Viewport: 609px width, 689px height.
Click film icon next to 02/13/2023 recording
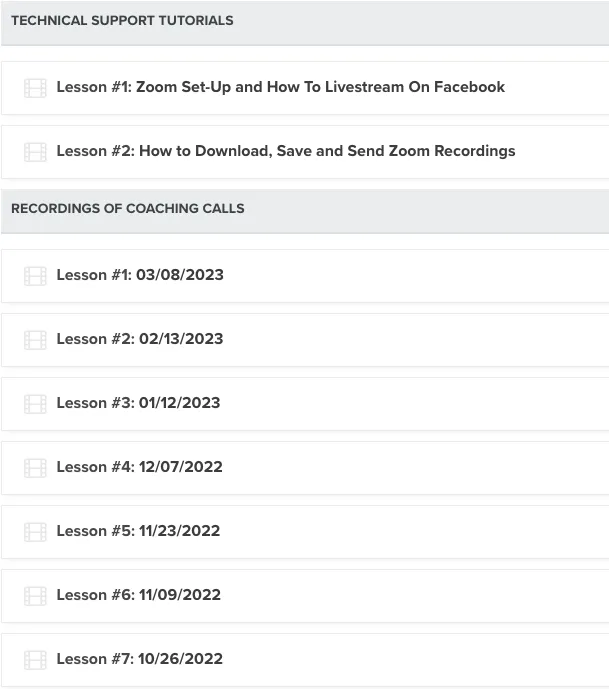coord(35,340)
